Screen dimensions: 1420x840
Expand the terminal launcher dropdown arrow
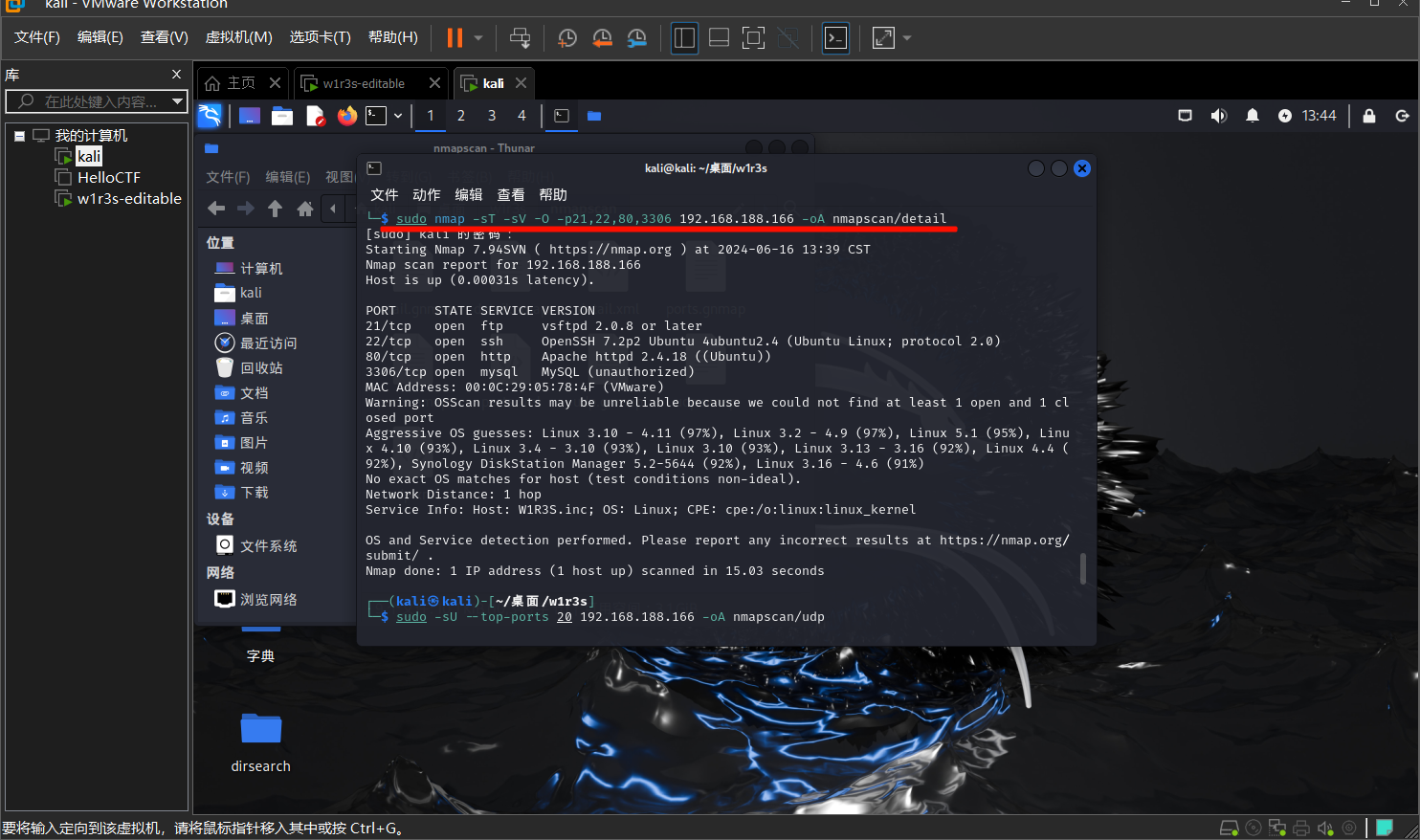coord(398,116)
